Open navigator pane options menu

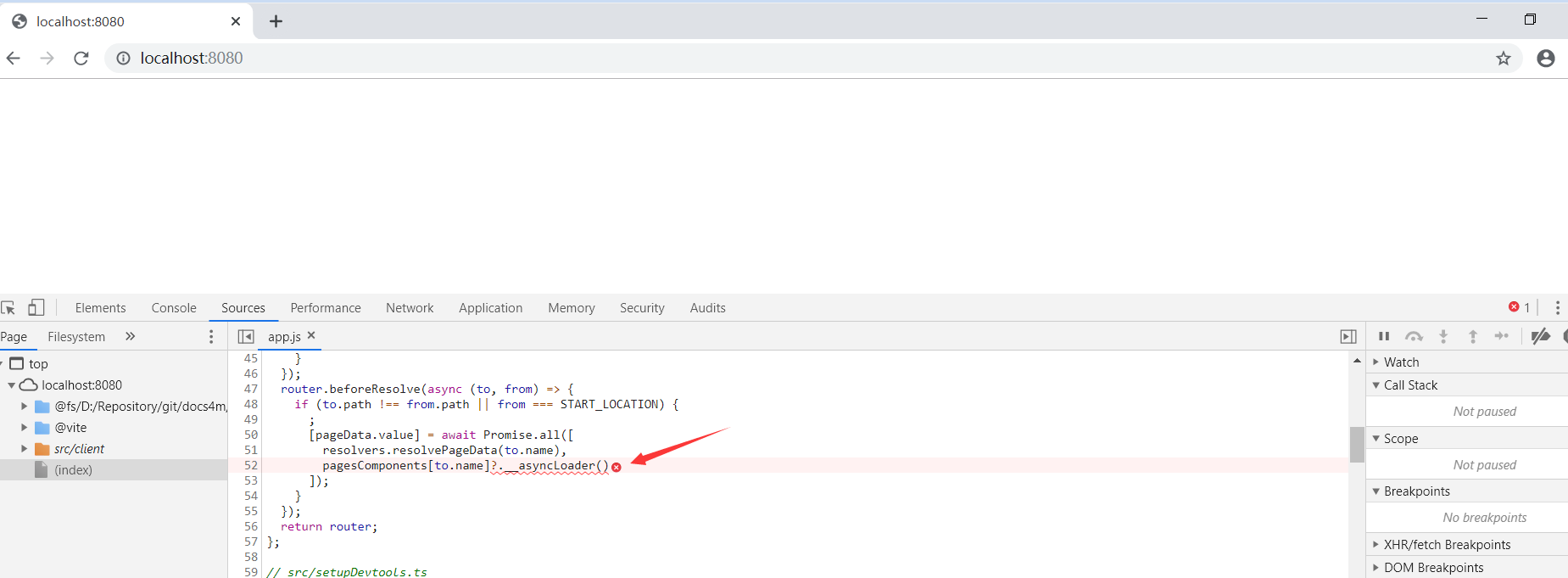(211, 337)
